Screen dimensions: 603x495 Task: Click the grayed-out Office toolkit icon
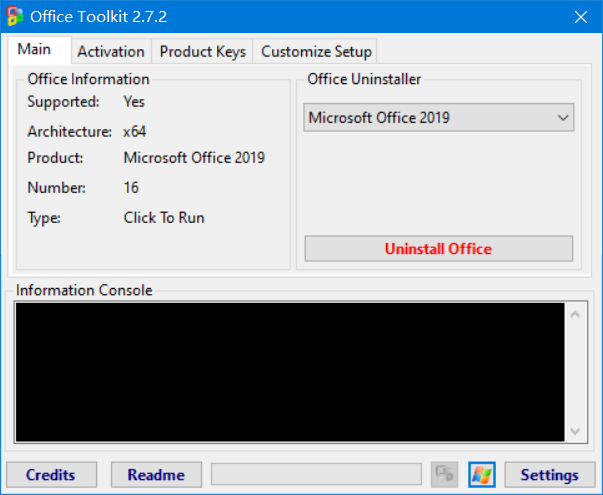tap(444, 474)
